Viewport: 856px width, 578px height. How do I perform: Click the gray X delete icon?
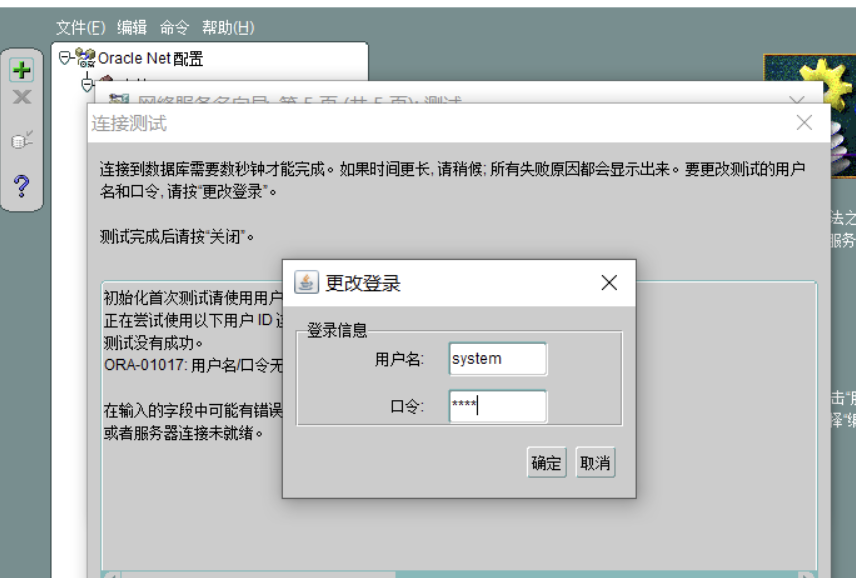click(x=22, y=97)
